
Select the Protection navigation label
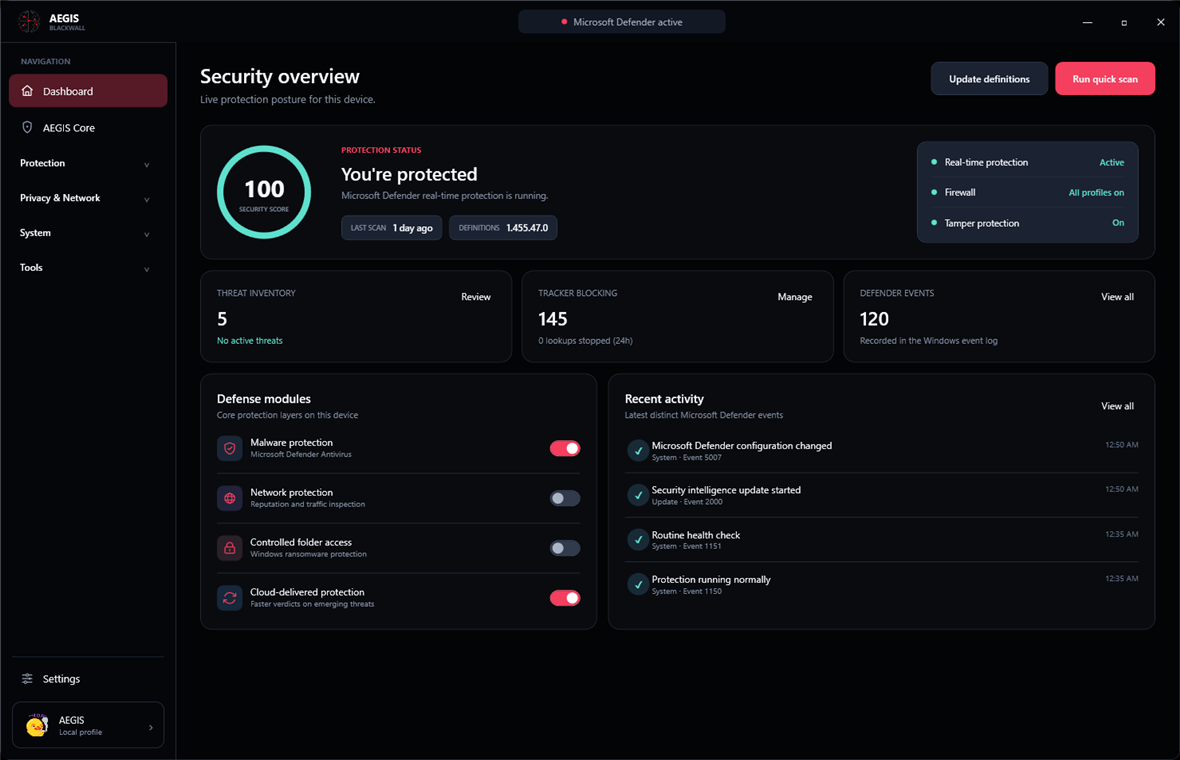[42, 163]
